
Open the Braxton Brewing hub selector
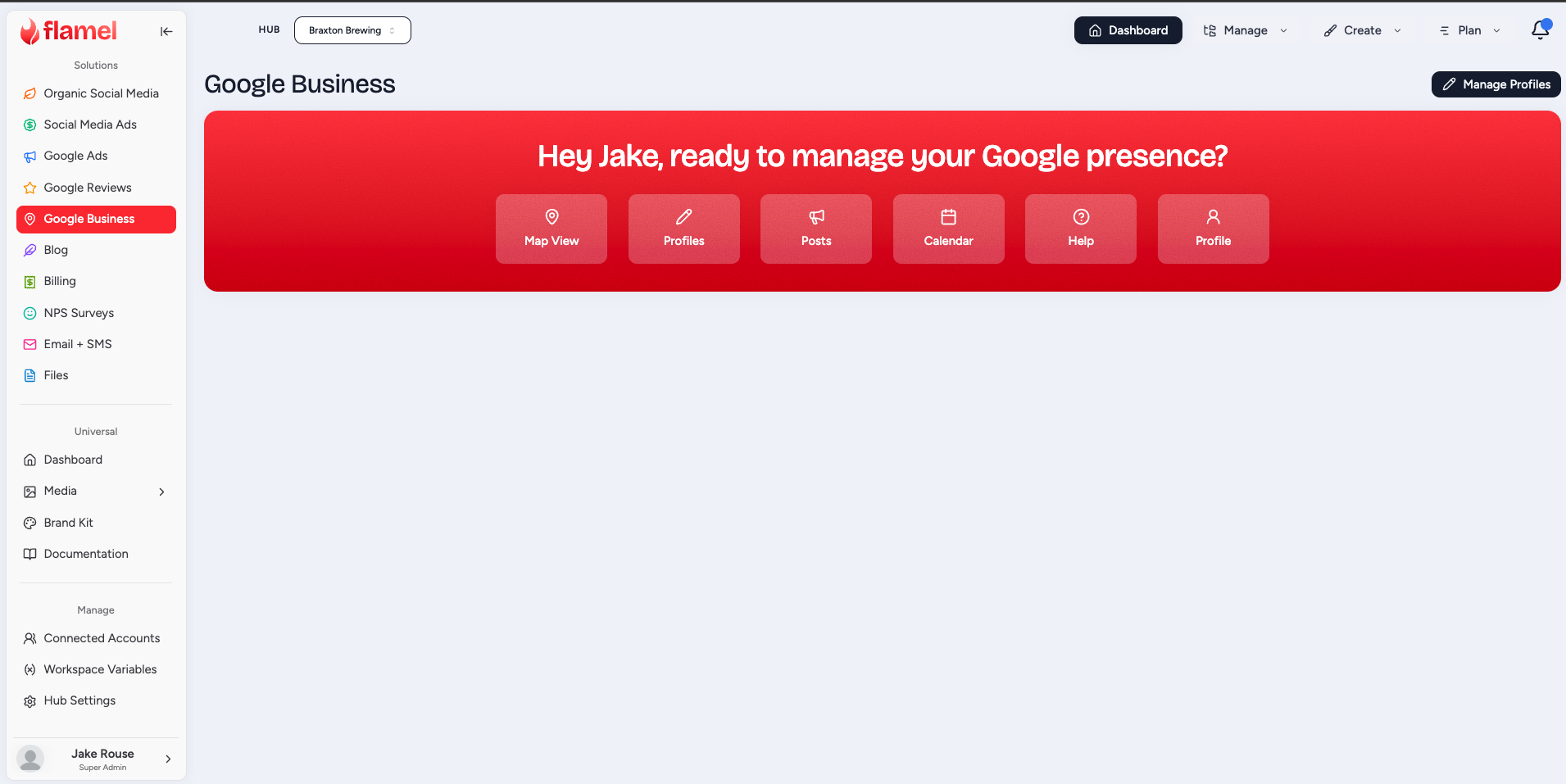(352, 30)
